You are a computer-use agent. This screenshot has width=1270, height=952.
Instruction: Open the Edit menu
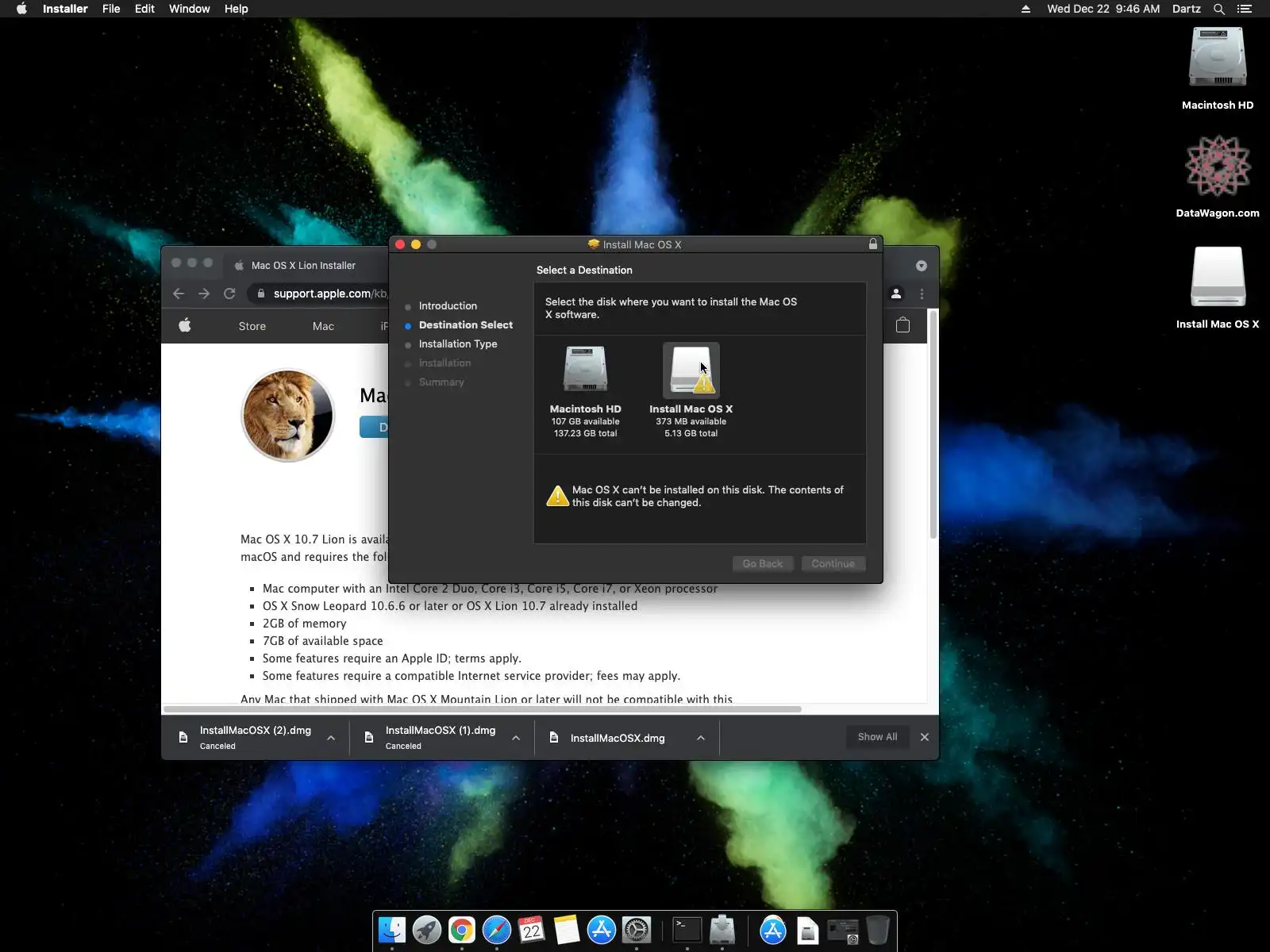pyautogui.click(x=144, y=9)
